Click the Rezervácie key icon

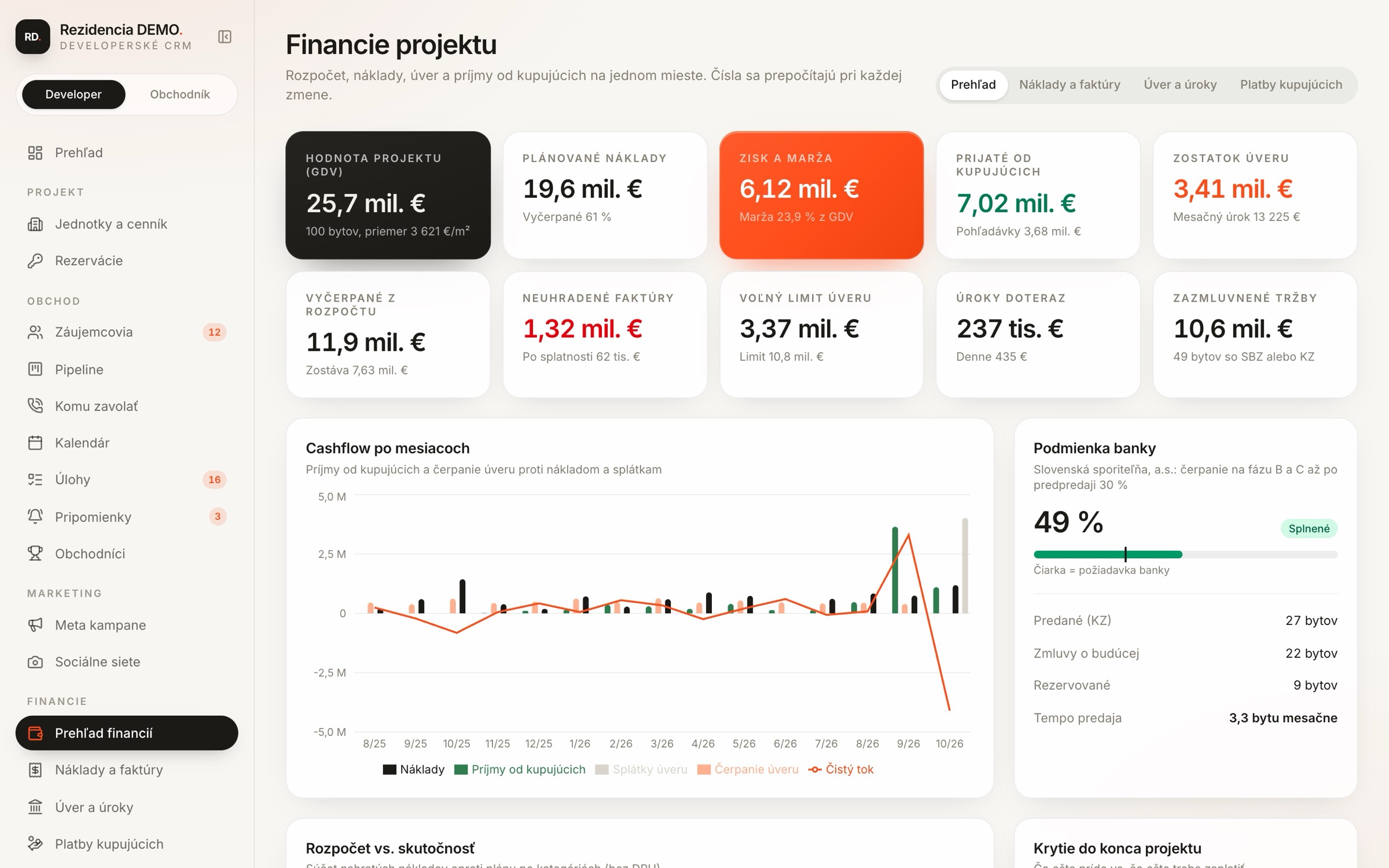tap(35, 260)
